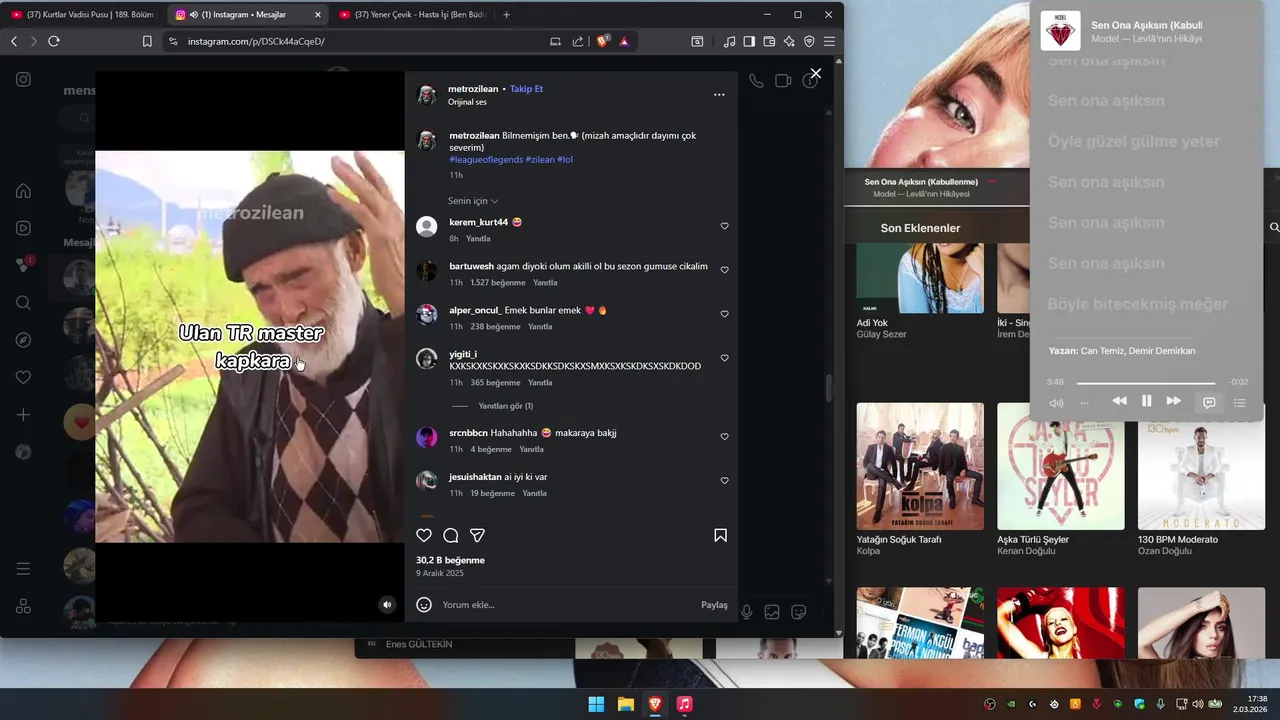Toggle lyrics button in mini player
This screenshot has height=720, width=1280.
(x=1209, y=402)
